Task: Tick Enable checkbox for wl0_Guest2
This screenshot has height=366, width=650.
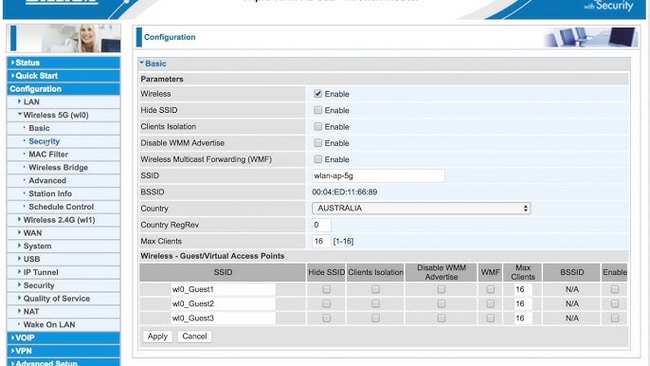Action: click(615, 304)
